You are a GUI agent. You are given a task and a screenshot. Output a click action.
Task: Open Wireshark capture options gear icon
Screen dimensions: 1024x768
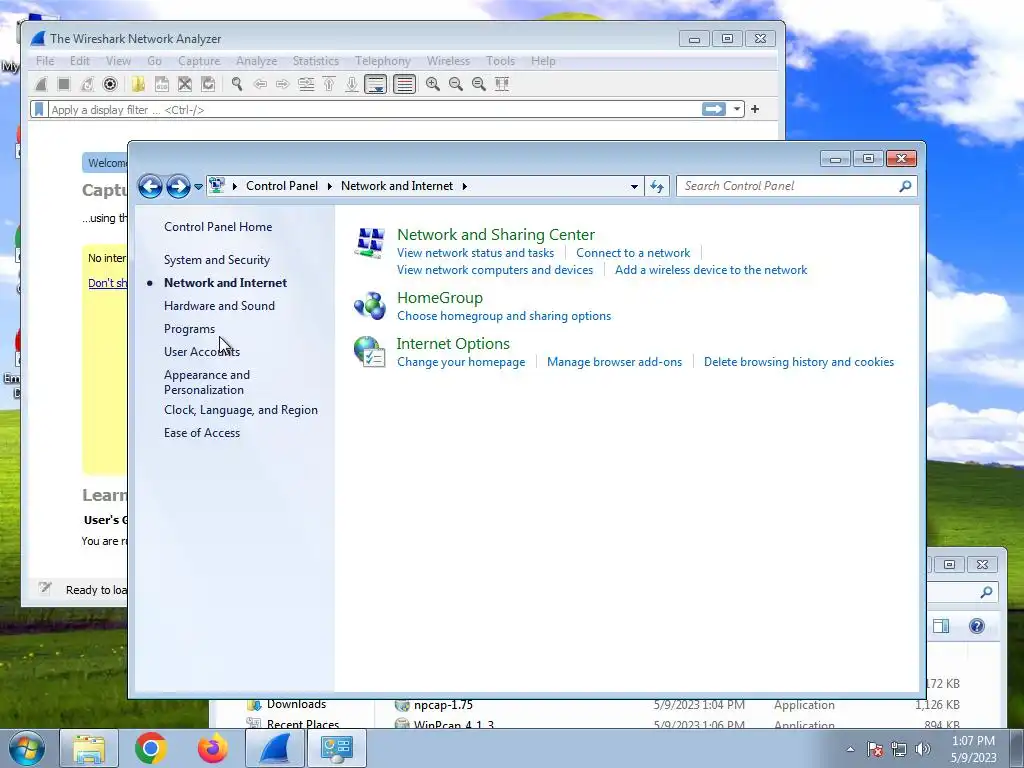(110, 84)
